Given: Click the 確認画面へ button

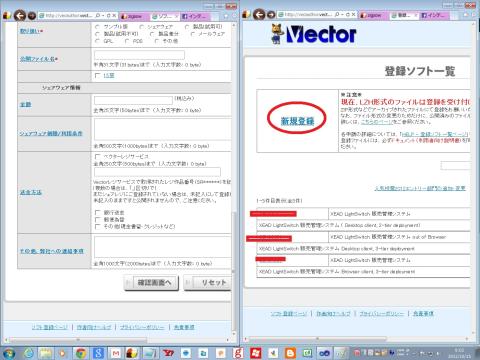Looking at the screenshot, I should (151, 283).
